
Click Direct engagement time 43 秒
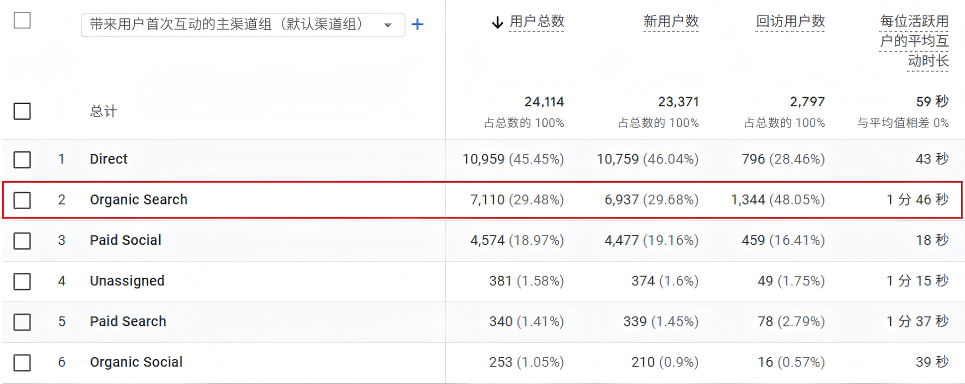click(932, 159)
